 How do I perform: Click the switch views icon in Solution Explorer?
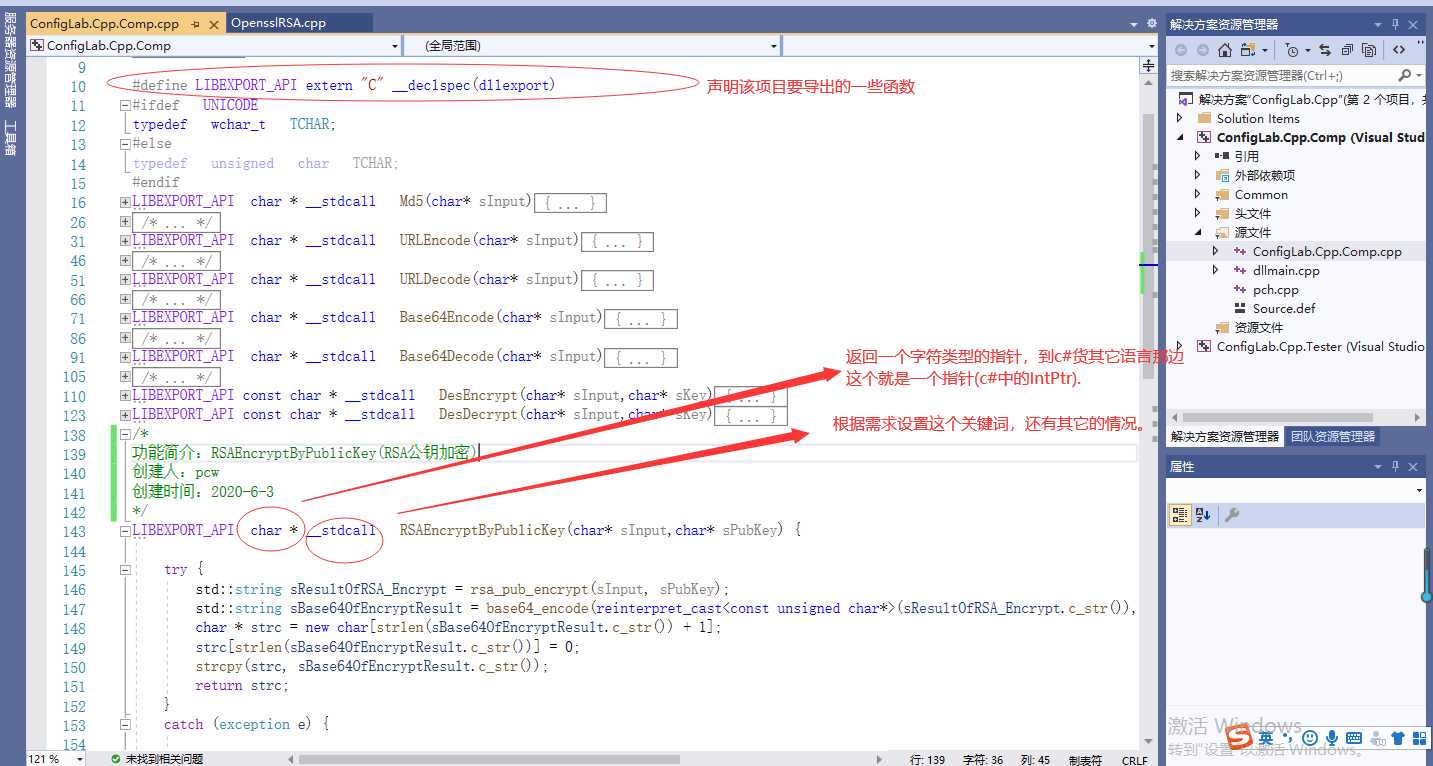coord(1247,50)
